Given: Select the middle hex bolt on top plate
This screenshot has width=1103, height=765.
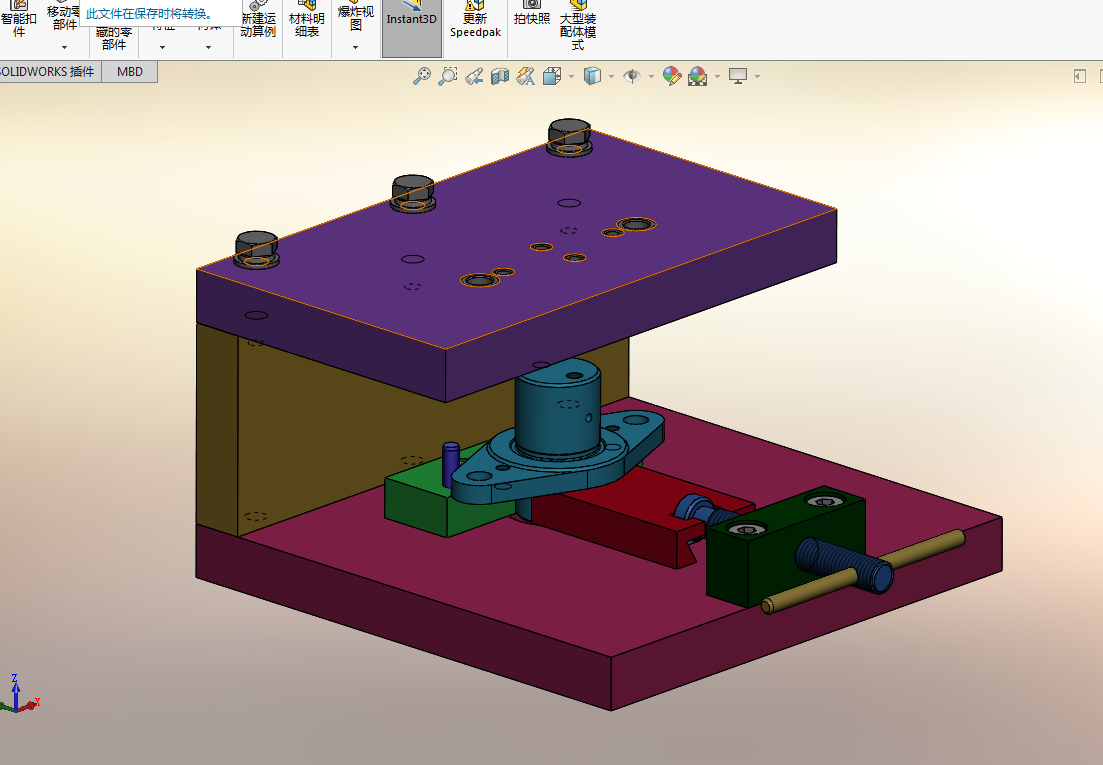Looking at the screenshot, I should pos(412,191).
